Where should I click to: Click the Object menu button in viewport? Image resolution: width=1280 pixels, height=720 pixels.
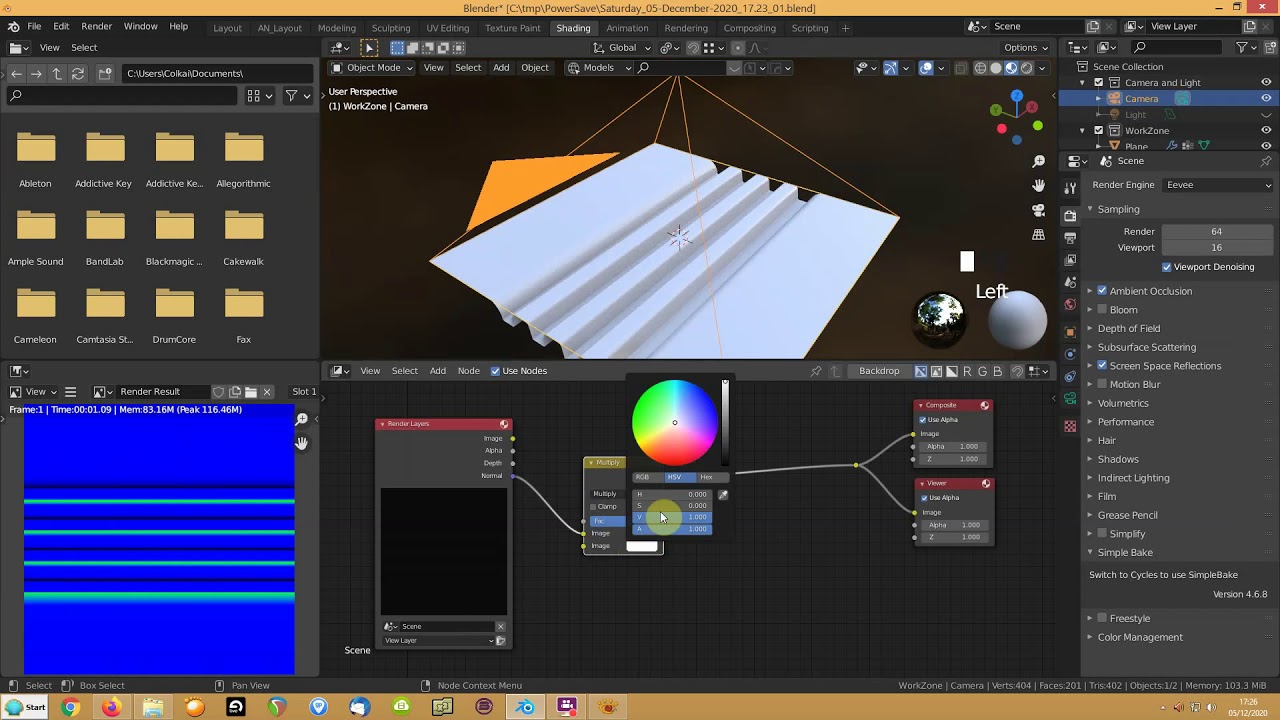click(535, 68)
